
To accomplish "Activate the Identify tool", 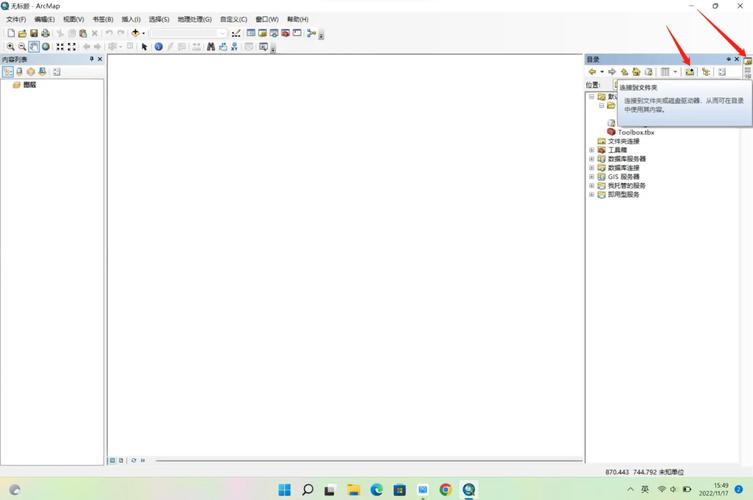I will point(158,47).
